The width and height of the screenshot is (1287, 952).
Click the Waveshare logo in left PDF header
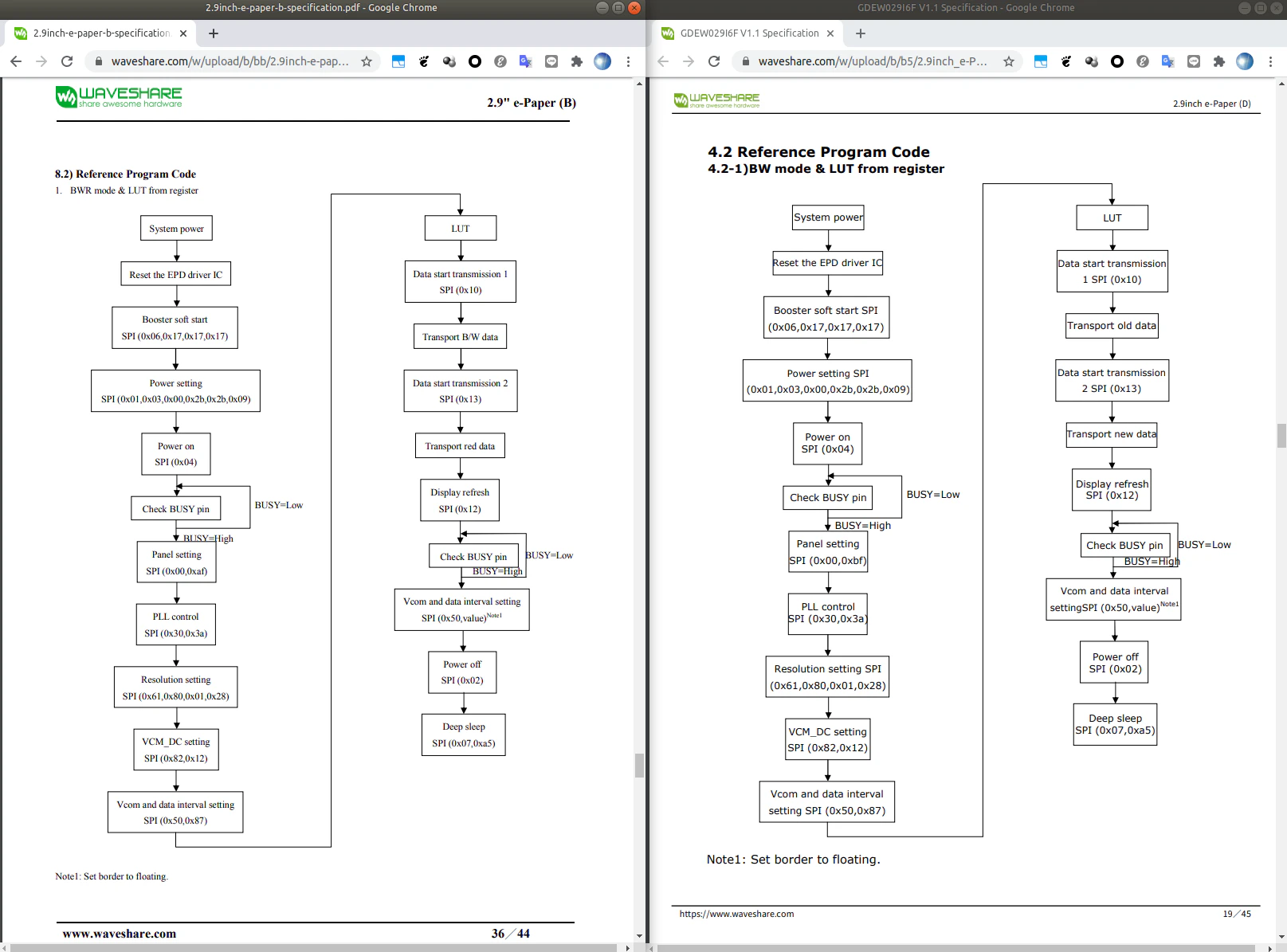[x=119, y=97]
